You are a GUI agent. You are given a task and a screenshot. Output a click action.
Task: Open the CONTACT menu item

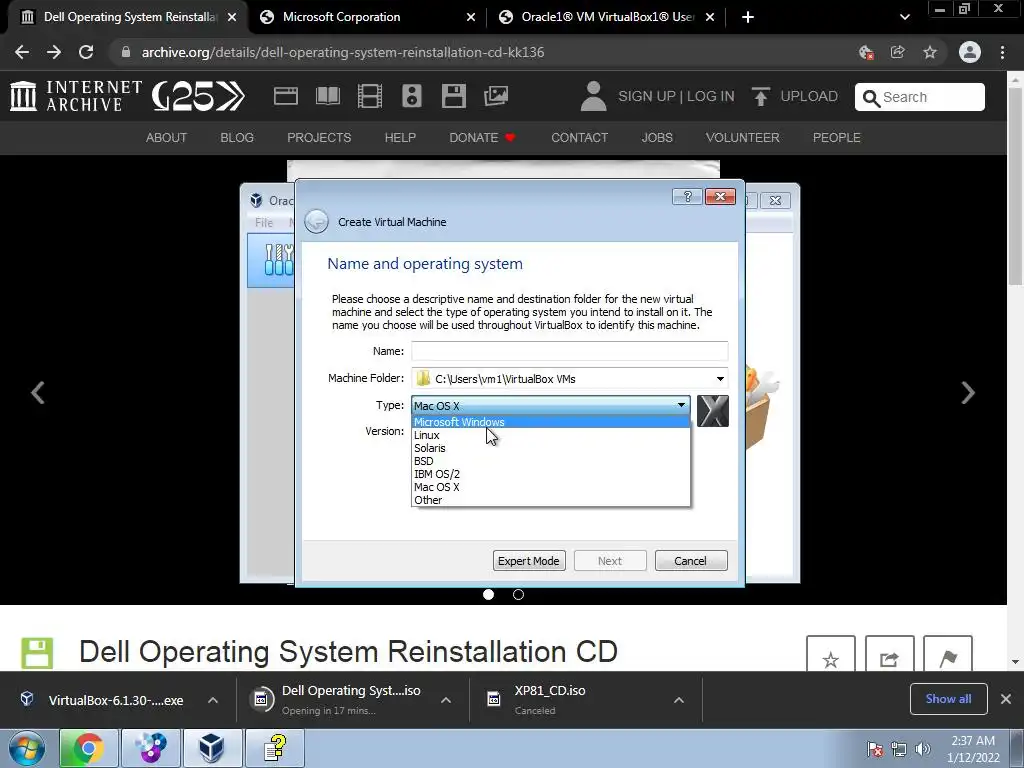579,138
